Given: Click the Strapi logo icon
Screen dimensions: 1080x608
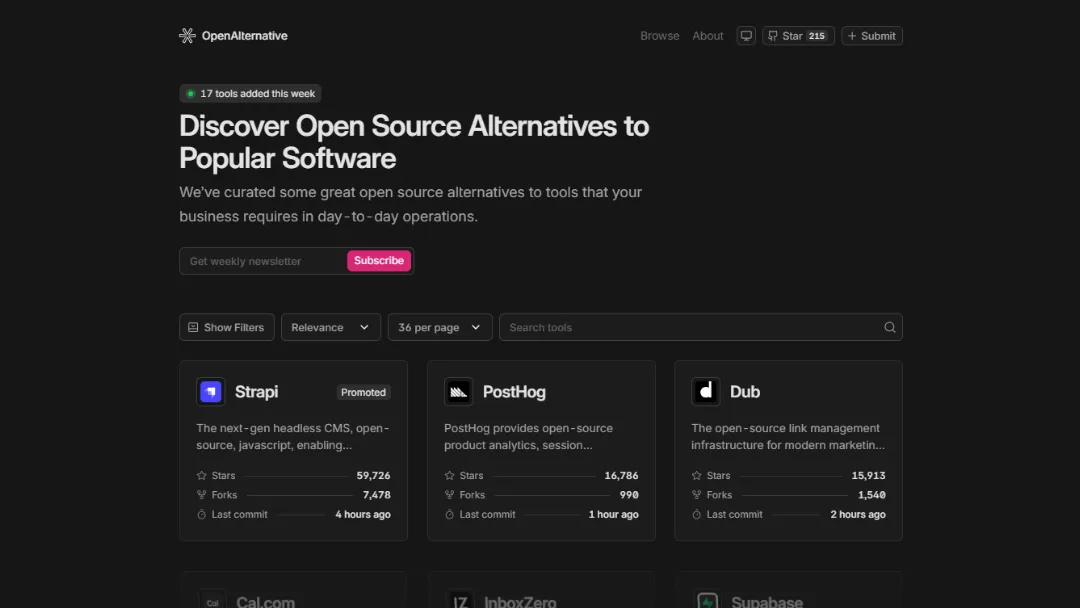Looking at the screenshot, I should 211,392.
